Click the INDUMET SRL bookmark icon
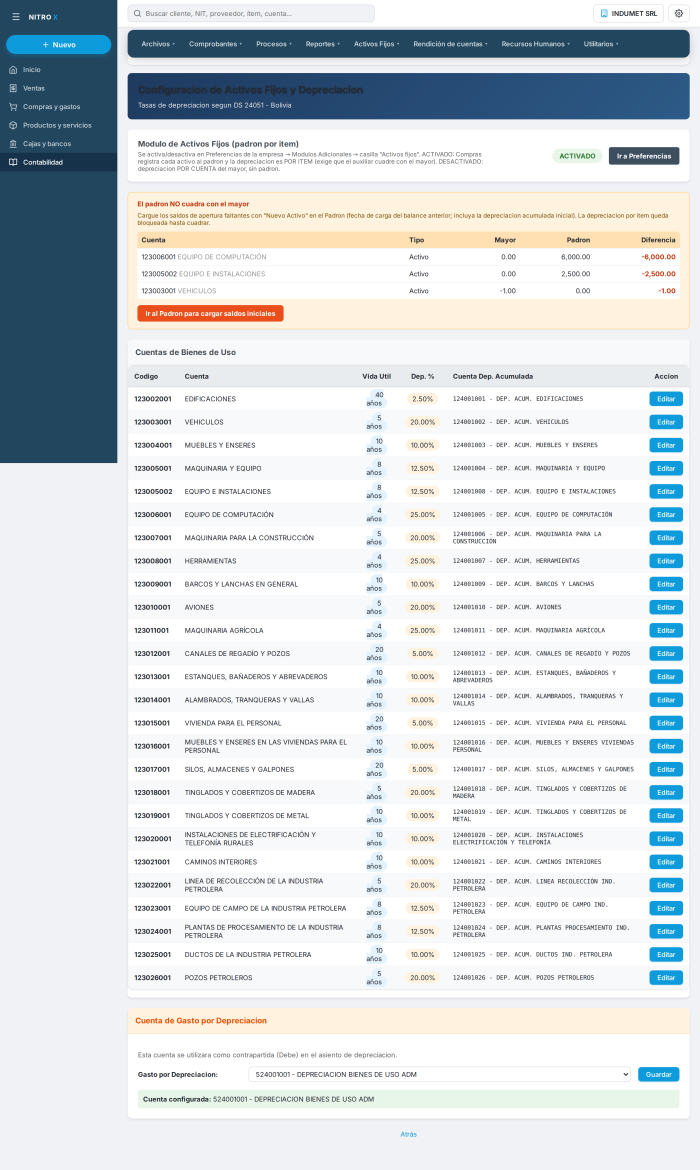Image resolution: width=700 pixels, height=1170 pixels. 604,13
